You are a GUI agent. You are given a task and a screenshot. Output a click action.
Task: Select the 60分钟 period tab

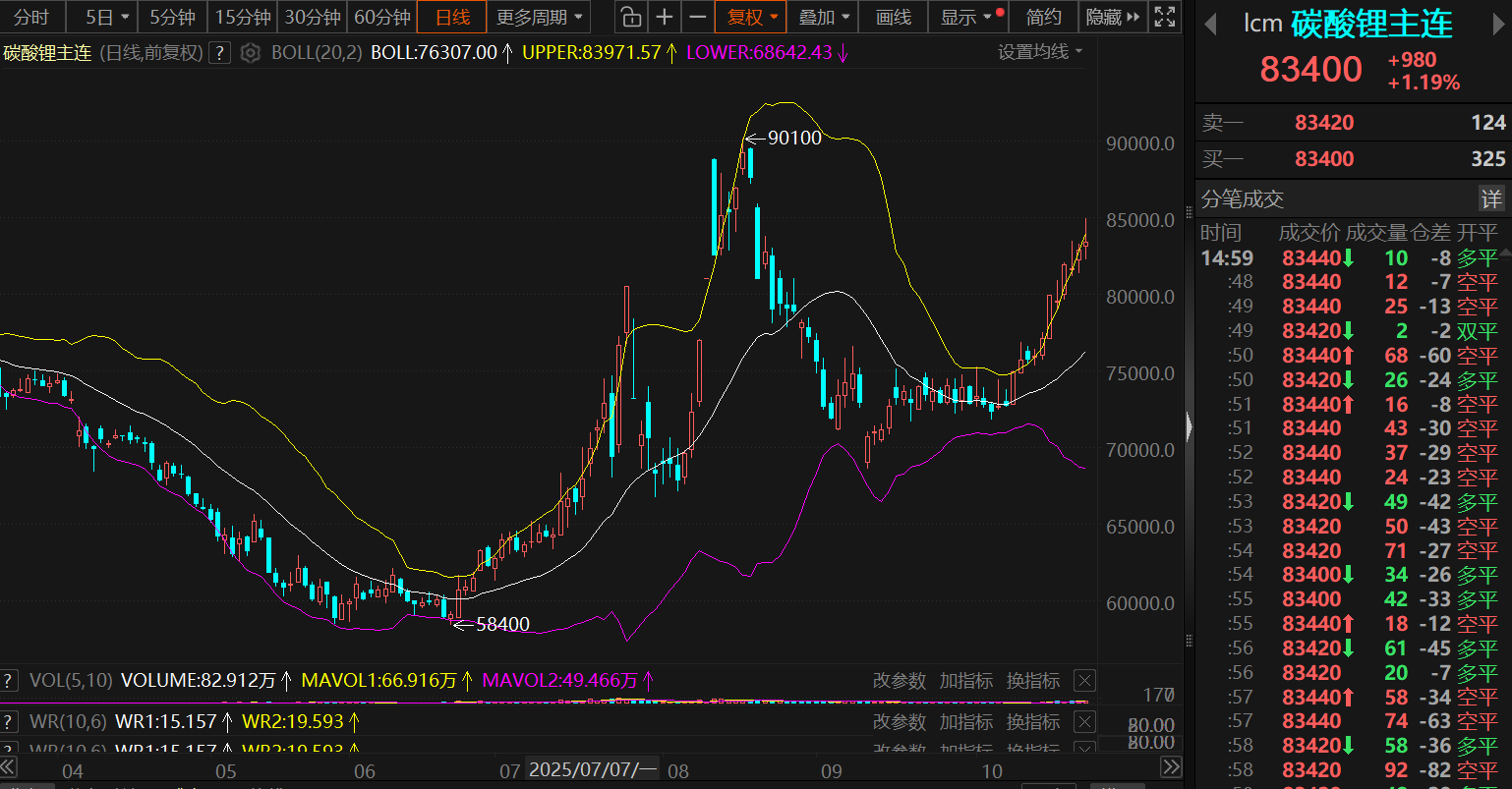pyautogui.click(x=382, y=17)
